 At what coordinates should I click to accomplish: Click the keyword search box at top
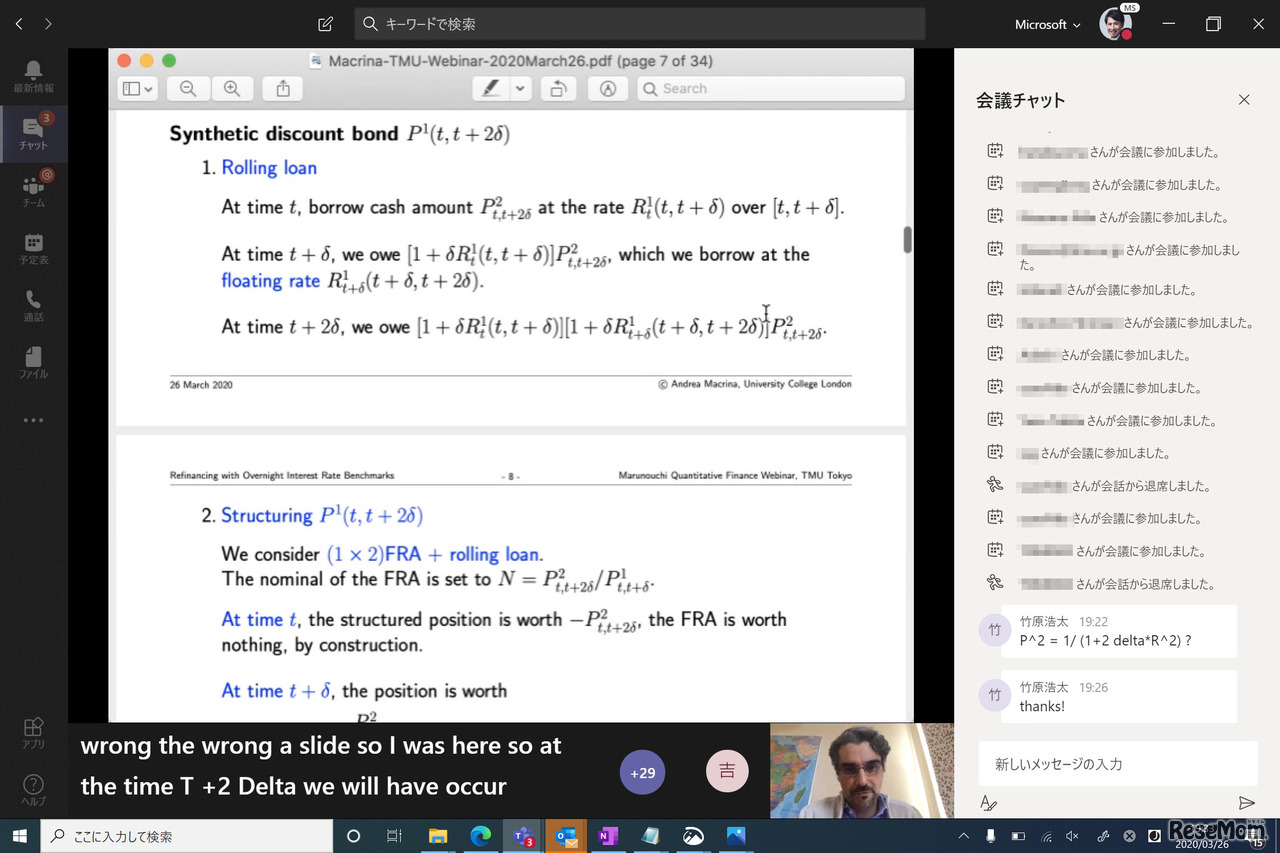point(640,24)
